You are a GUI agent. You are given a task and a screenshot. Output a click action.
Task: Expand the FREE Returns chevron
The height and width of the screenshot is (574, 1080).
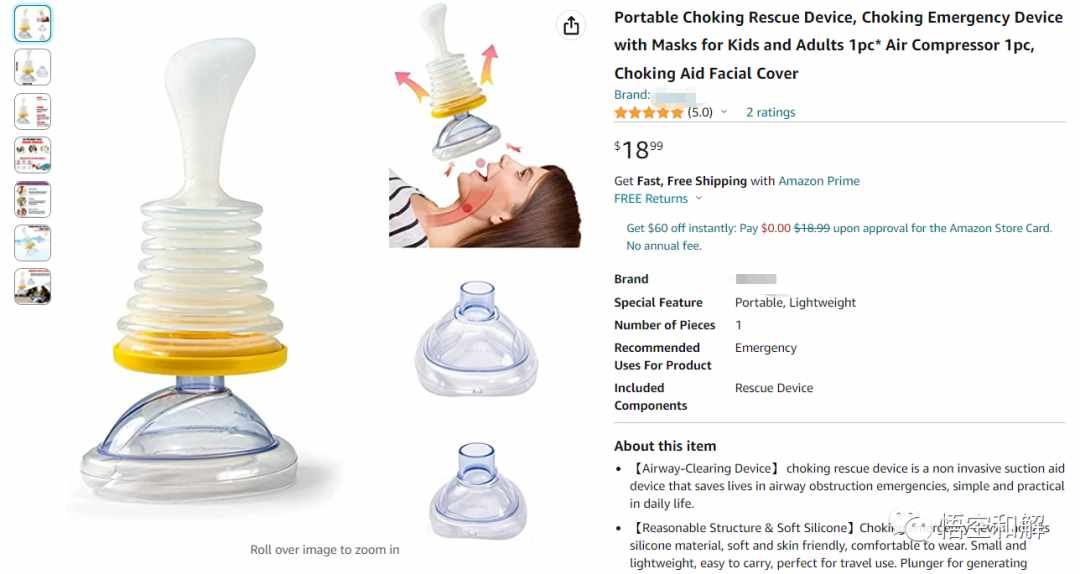[x=698, y=198]
